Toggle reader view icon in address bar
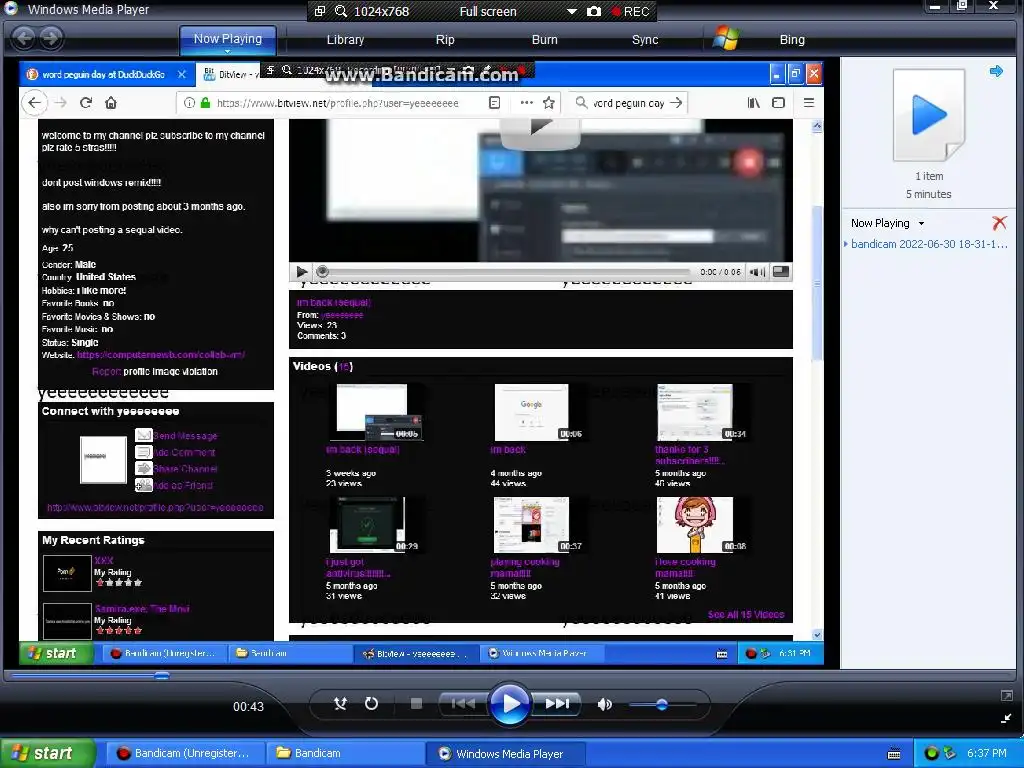The height and width of the screenshot is (768, 1024). pos(494,103)
